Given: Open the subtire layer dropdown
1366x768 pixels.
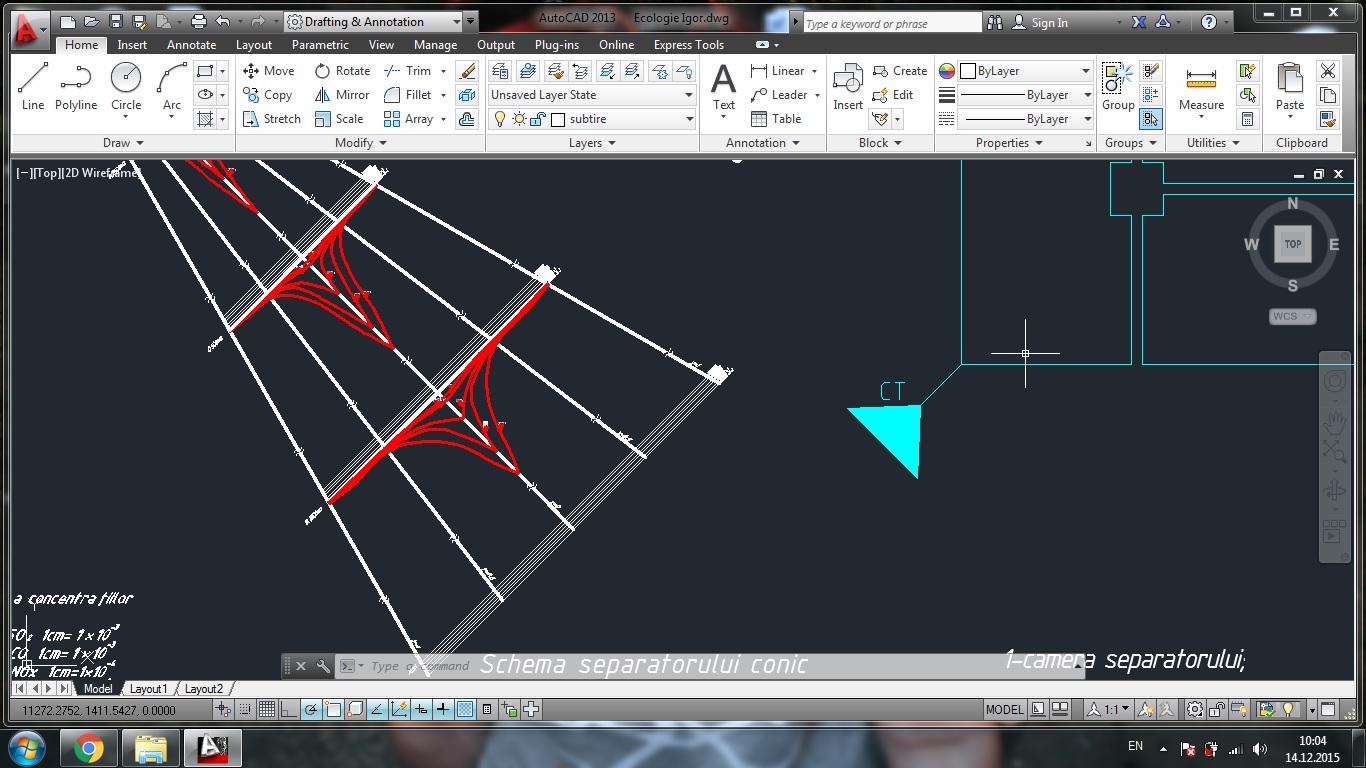Looking at the screenshot, I should pyautogui.click(x=592, y=119).
